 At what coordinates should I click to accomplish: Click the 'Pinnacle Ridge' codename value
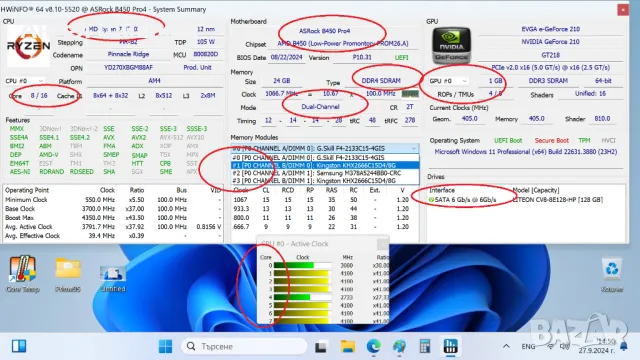[x=128, y=54]
